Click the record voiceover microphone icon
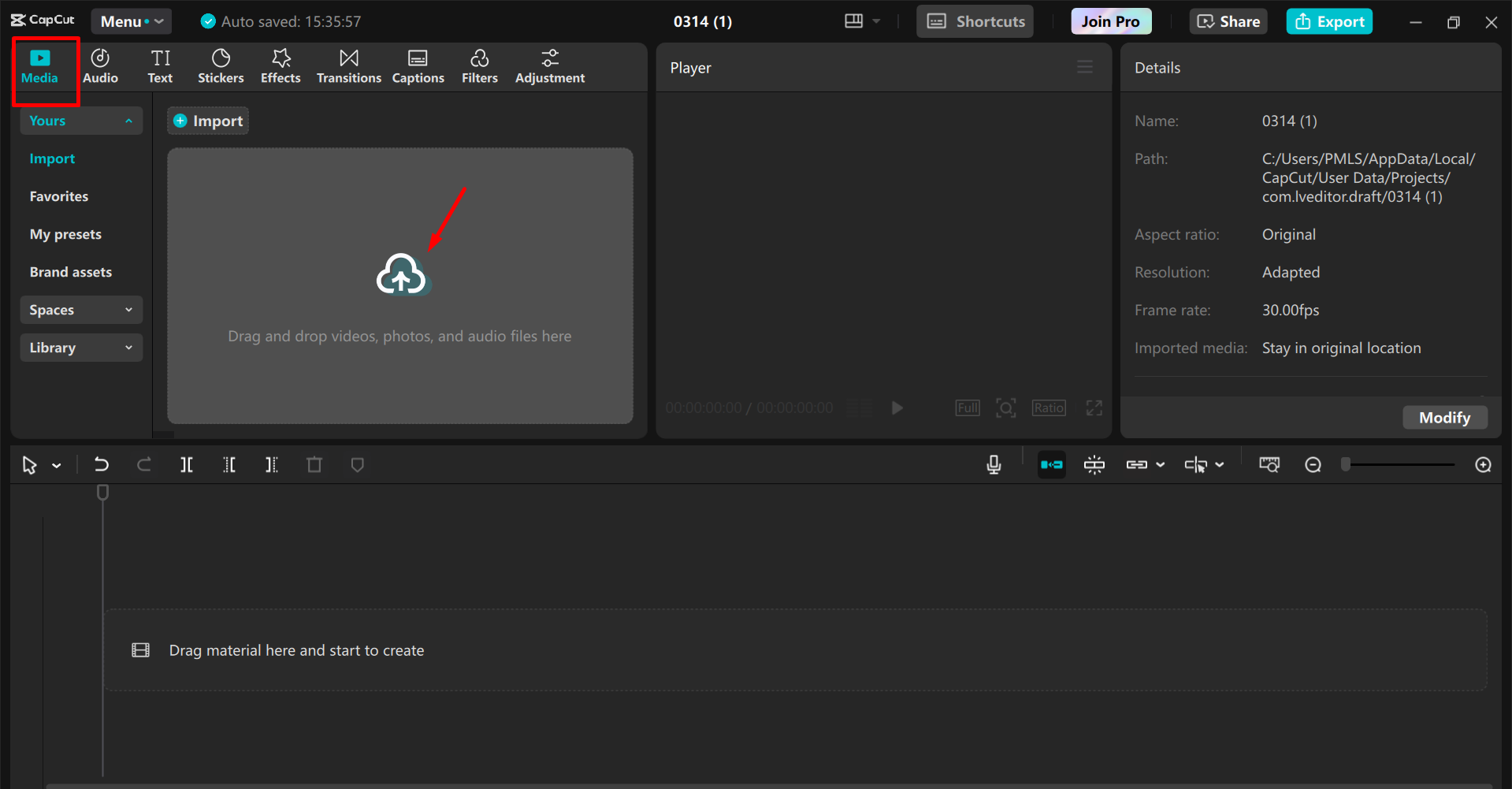This screenshot has width=1512, height=789. [994, 464]
